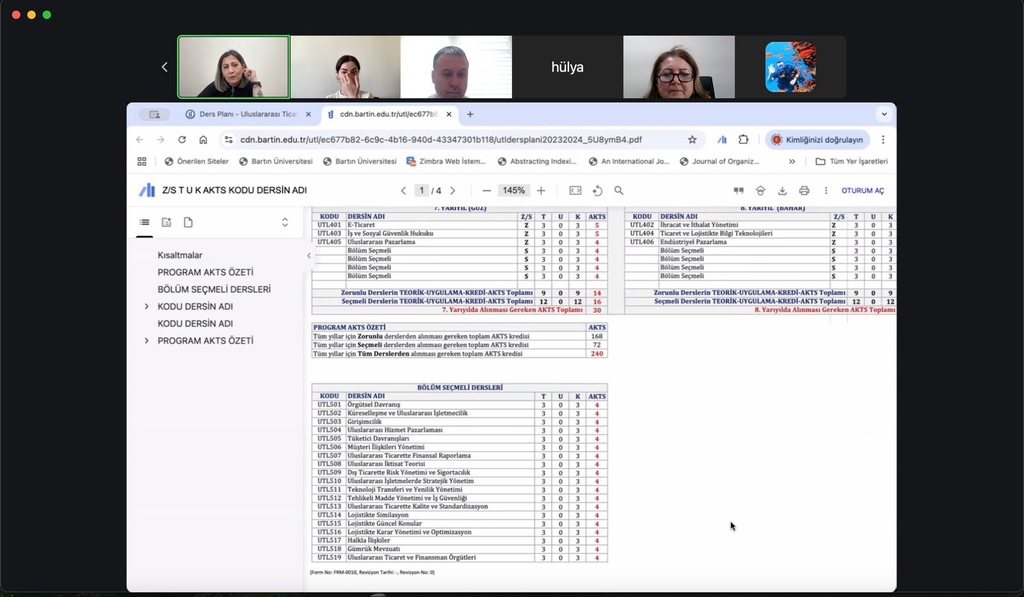Open Önerilen Siteler bookmark

[197, 161]
